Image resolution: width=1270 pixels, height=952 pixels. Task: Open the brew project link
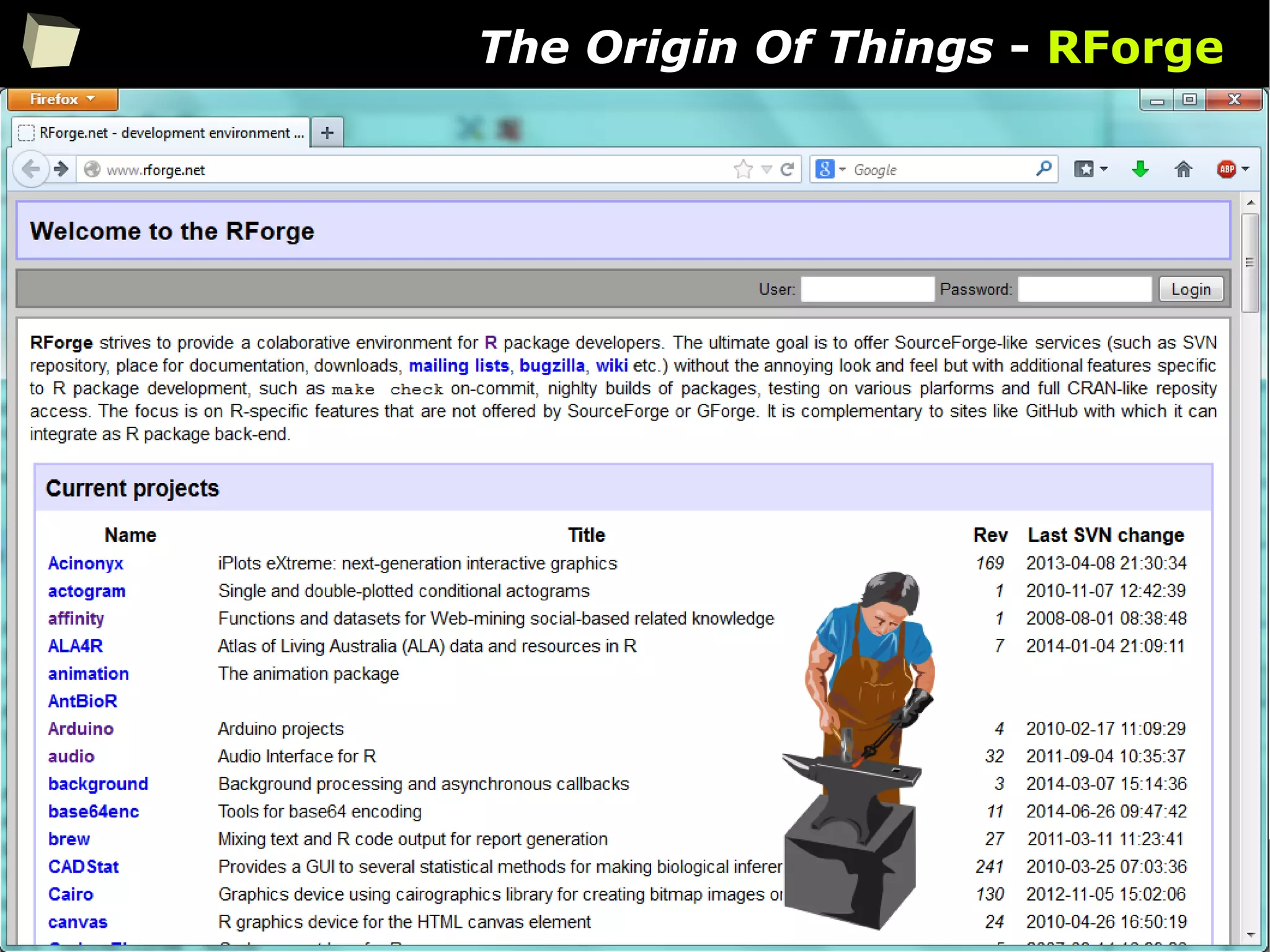point(69,839)
